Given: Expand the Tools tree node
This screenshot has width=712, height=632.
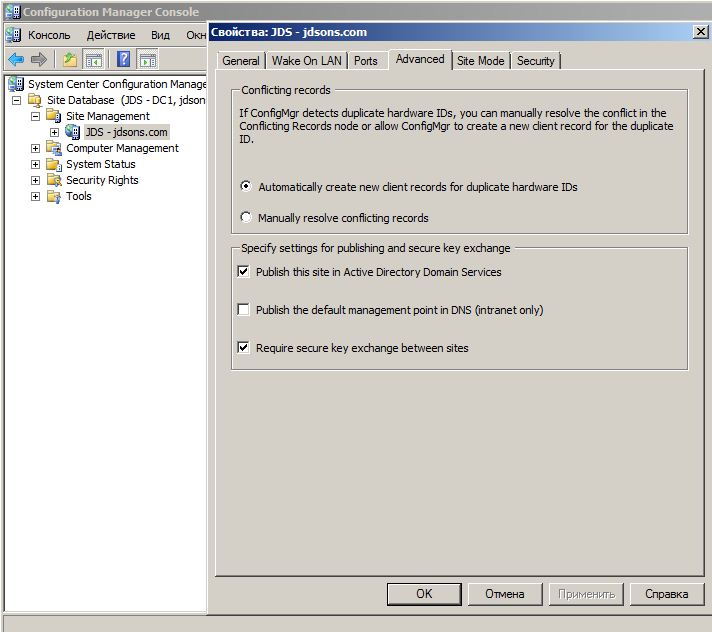Looking at the screenshot, I should [35, 197].
